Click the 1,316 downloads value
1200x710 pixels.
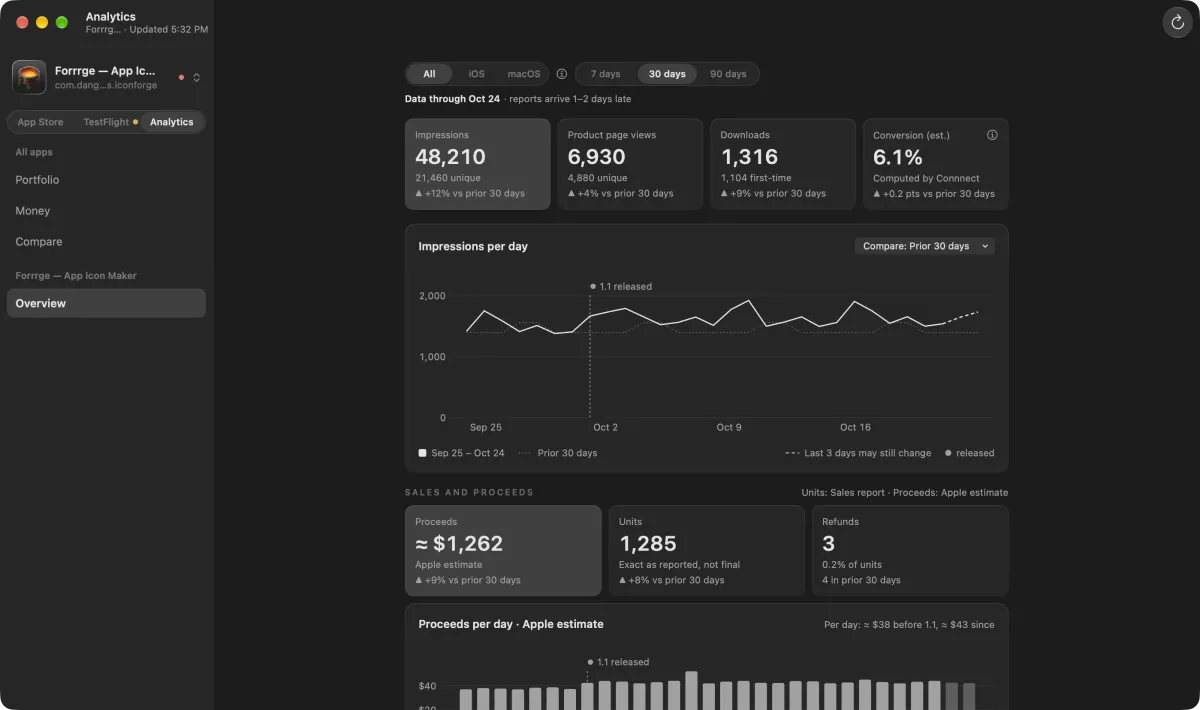pos(749,157)
